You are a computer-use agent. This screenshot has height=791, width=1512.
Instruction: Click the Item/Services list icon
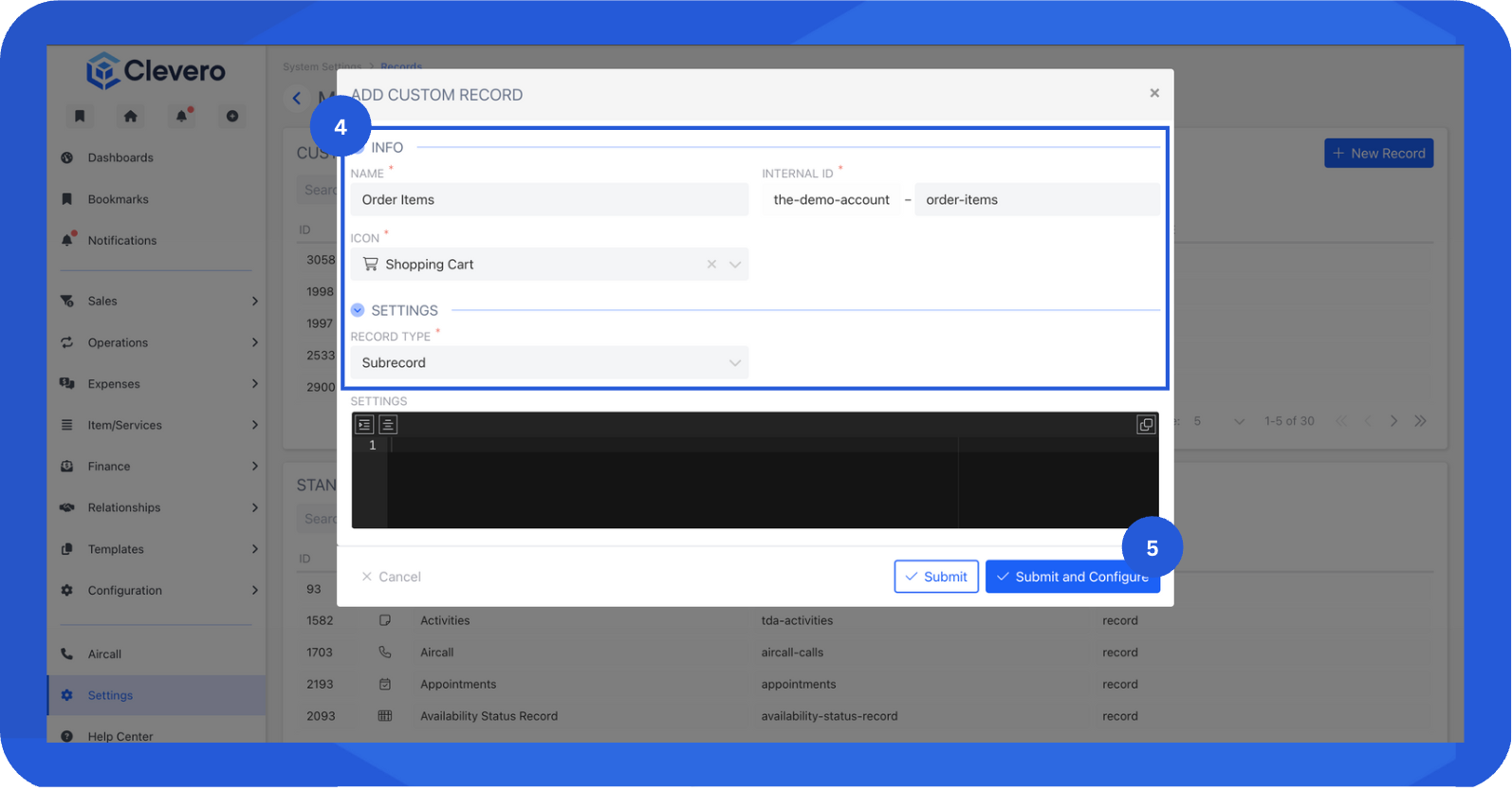(x=67, y=425)
